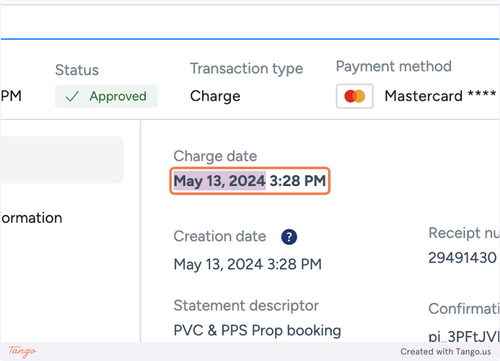Click the receipt number 29491430
500x361 pixels.
tap(462, 258)
